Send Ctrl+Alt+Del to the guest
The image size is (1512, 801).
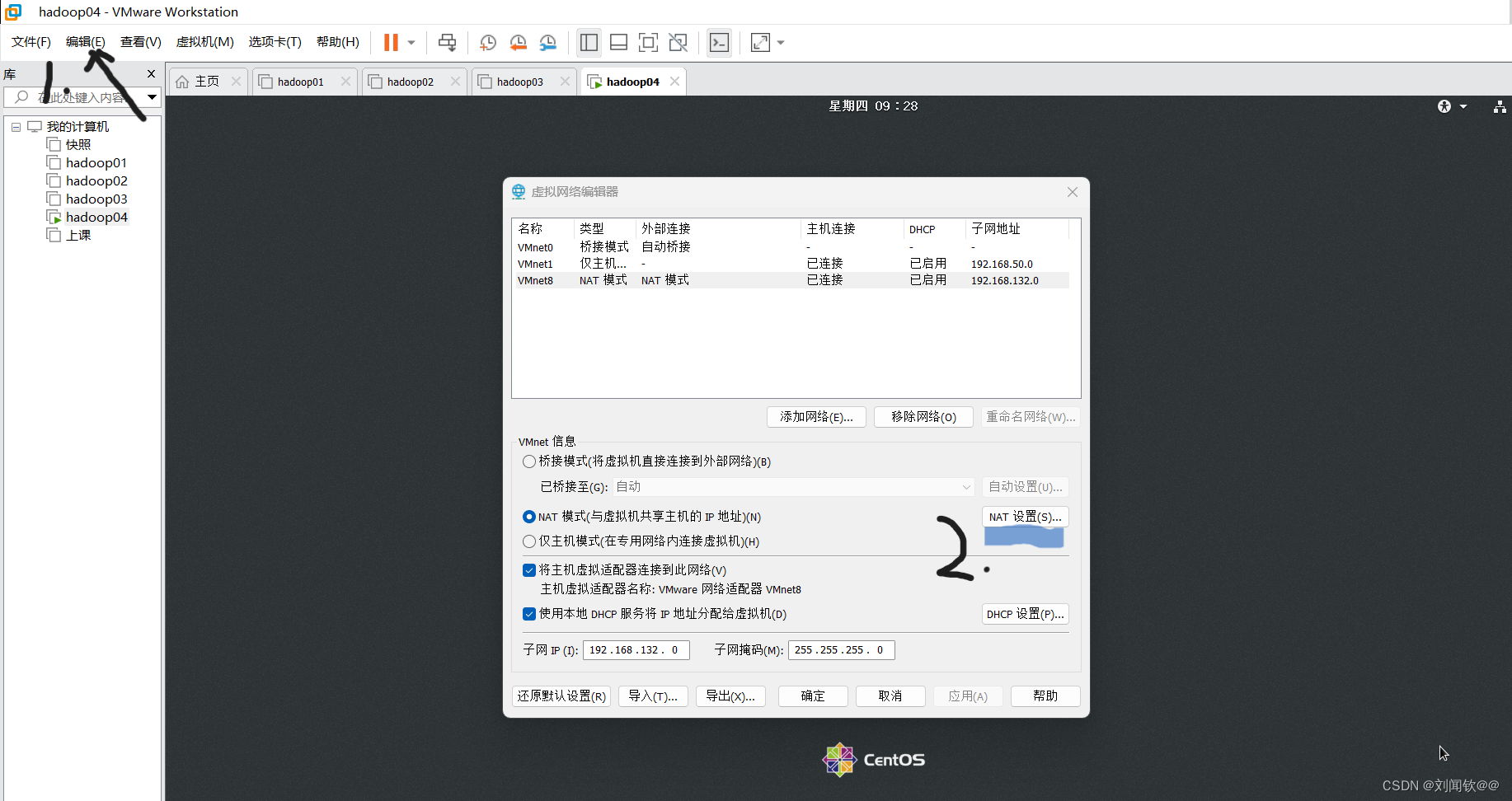tap(447, 42)
